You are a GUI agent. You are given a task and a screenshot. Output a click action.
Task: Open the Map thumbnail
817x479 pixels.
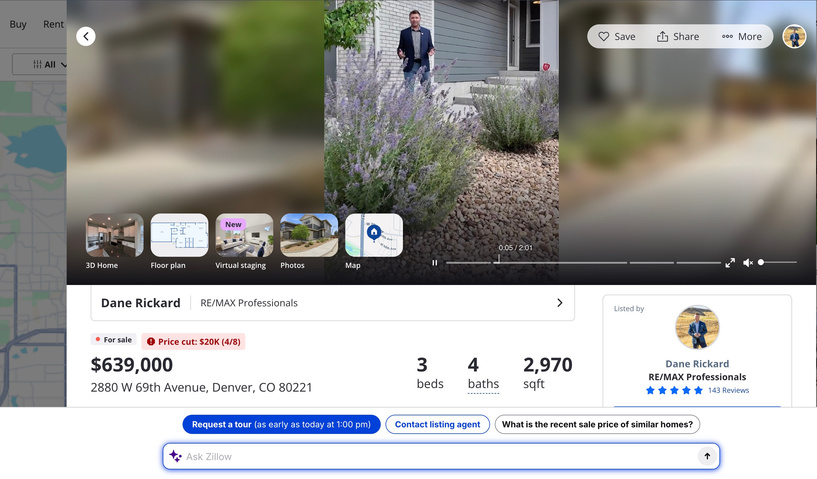374,235
